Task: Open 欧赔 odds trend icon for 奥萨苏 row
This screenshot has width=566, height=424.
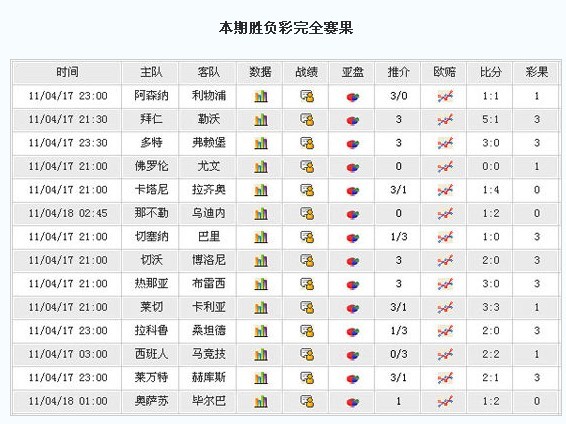Action: tap(445, 401)
